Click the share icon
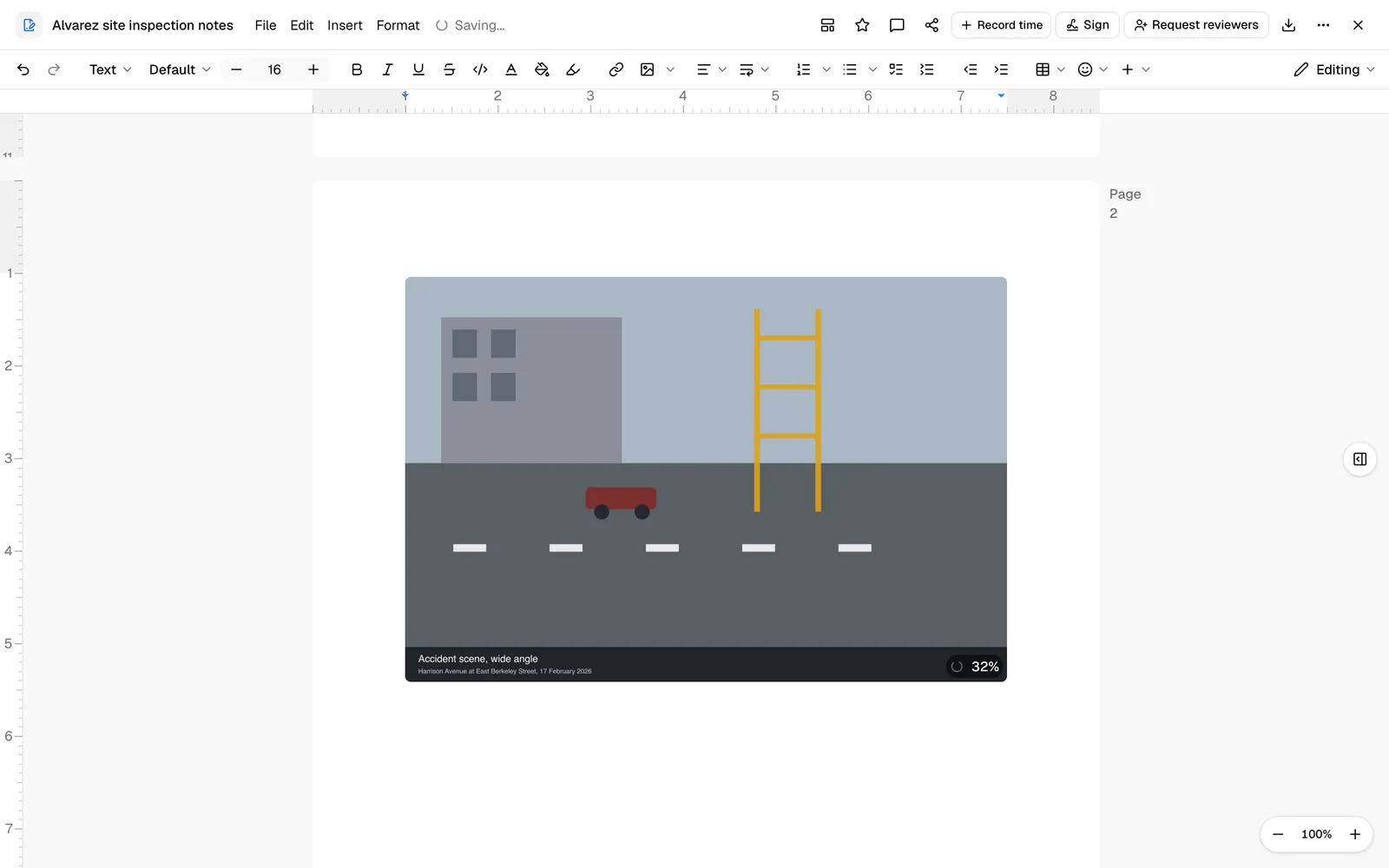 tap(931, 25)
